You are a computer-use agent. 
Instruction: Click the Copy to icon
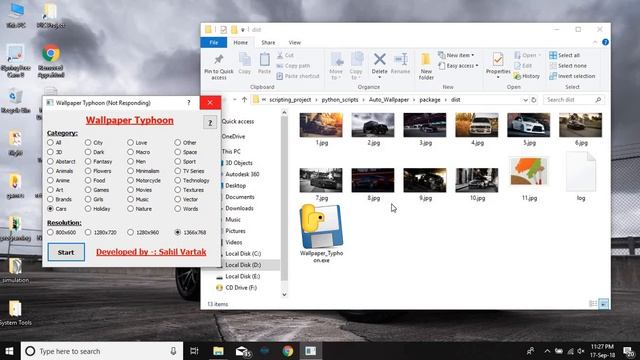click(x=357, y=60)
